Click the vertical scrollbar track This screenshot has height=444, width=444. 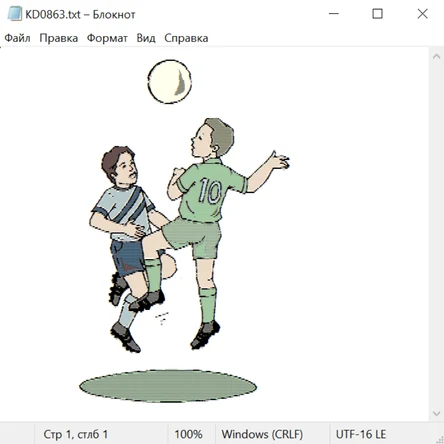point(436,235)
